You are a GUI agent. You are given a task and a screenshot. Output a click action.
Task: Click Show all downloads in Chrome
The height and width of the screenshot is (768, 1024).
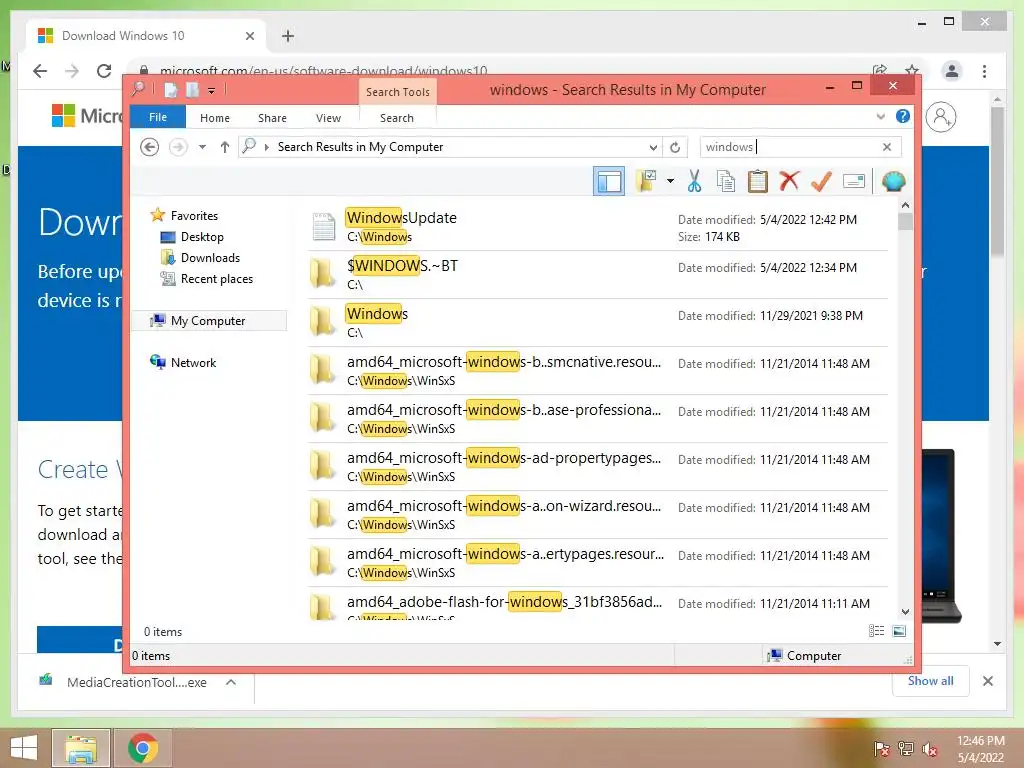tap(931, 681)
